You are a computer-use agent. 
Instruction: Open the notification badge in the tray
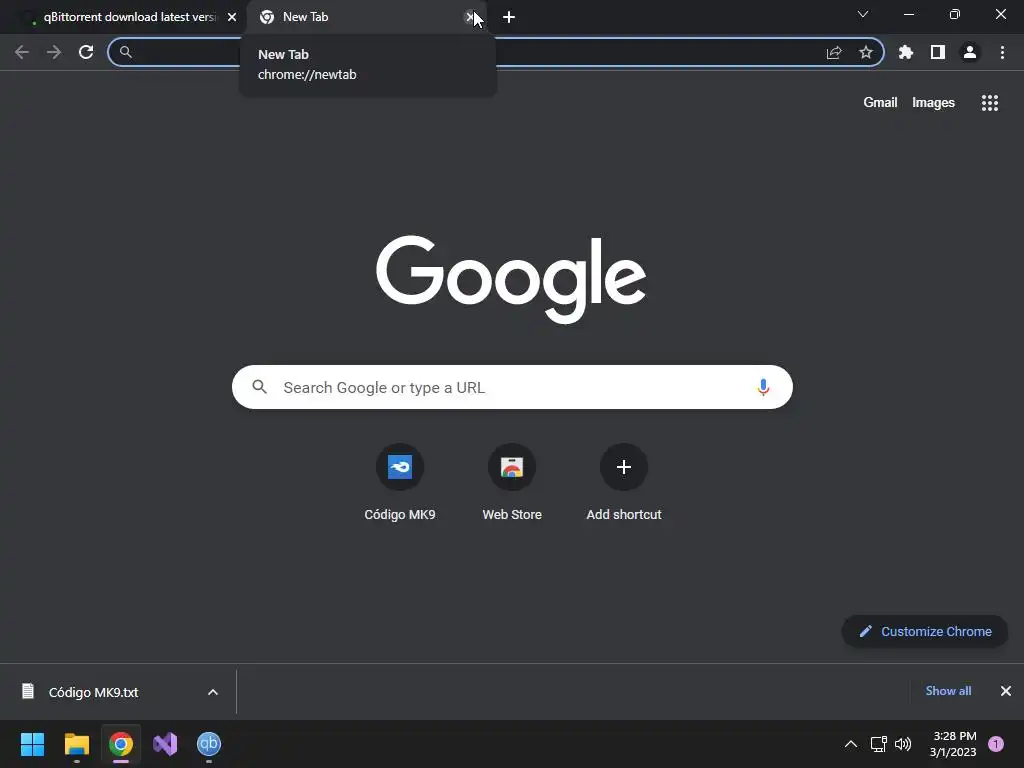(996, 744)
